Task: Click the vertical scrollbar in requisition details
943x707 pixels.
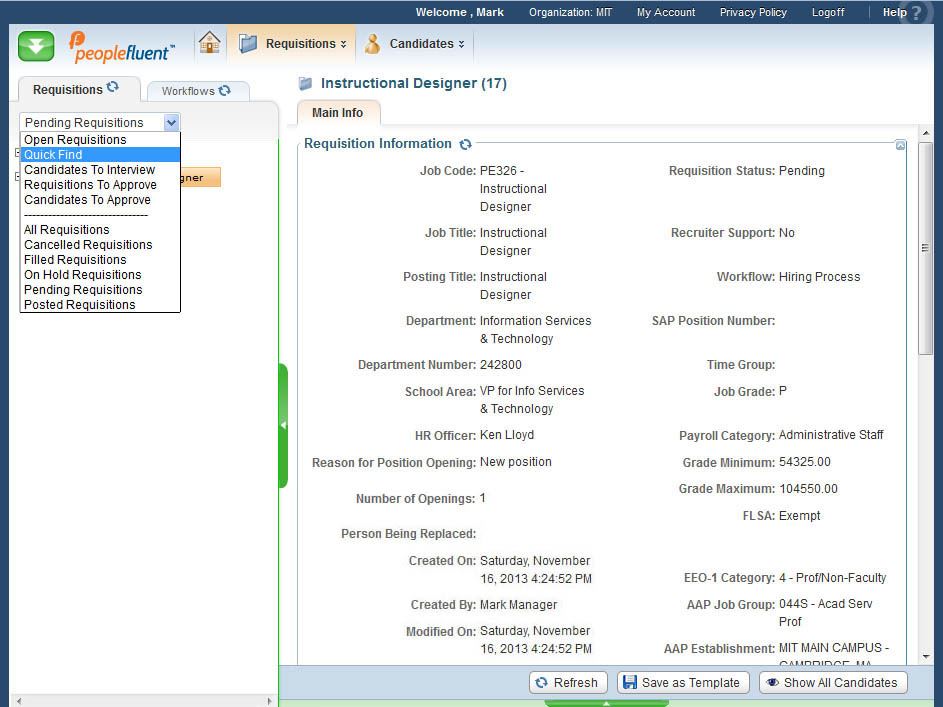Action: pyautogui.click(x=925, y=250)
